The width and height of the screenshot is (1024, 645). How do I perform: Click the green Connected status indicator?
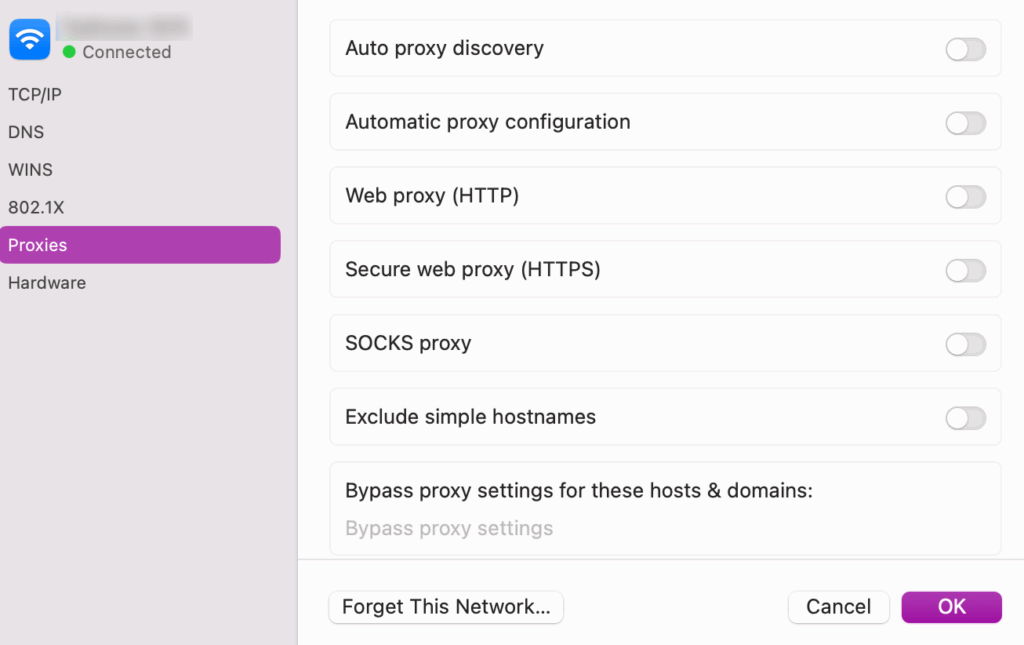point(68,52)
